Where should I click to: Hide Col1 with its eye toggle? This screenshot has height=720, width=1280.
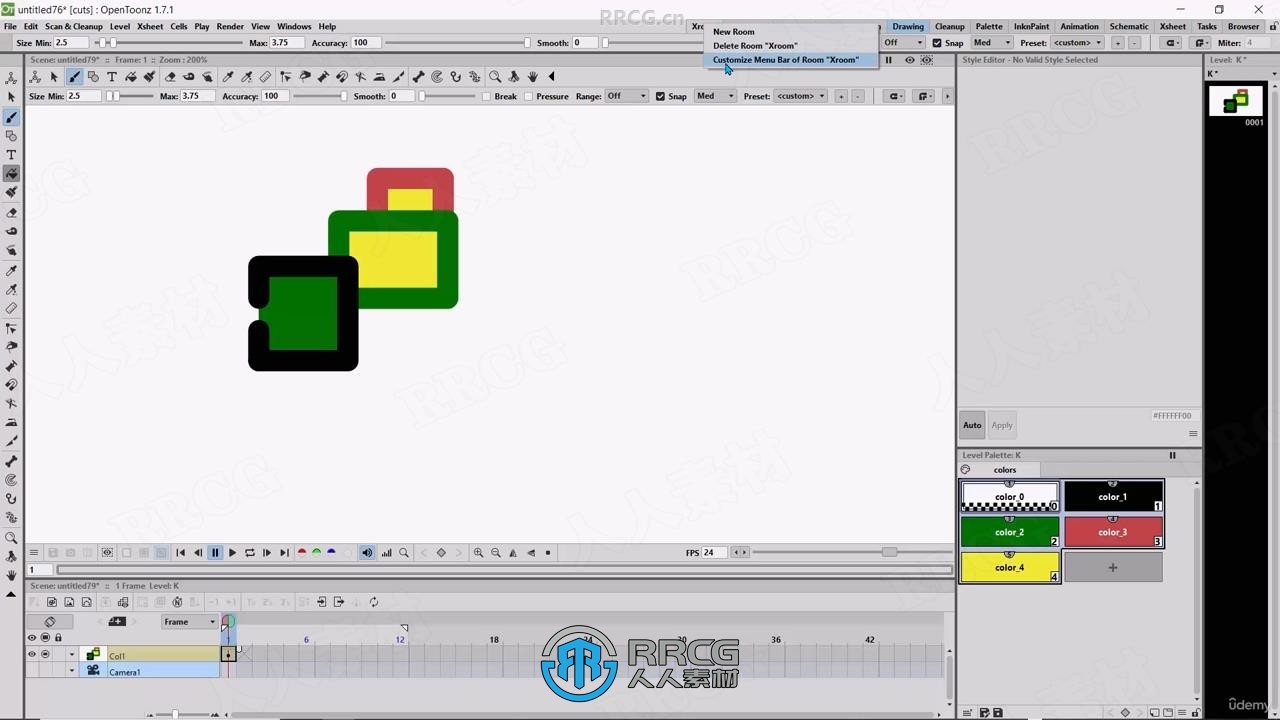31,655
